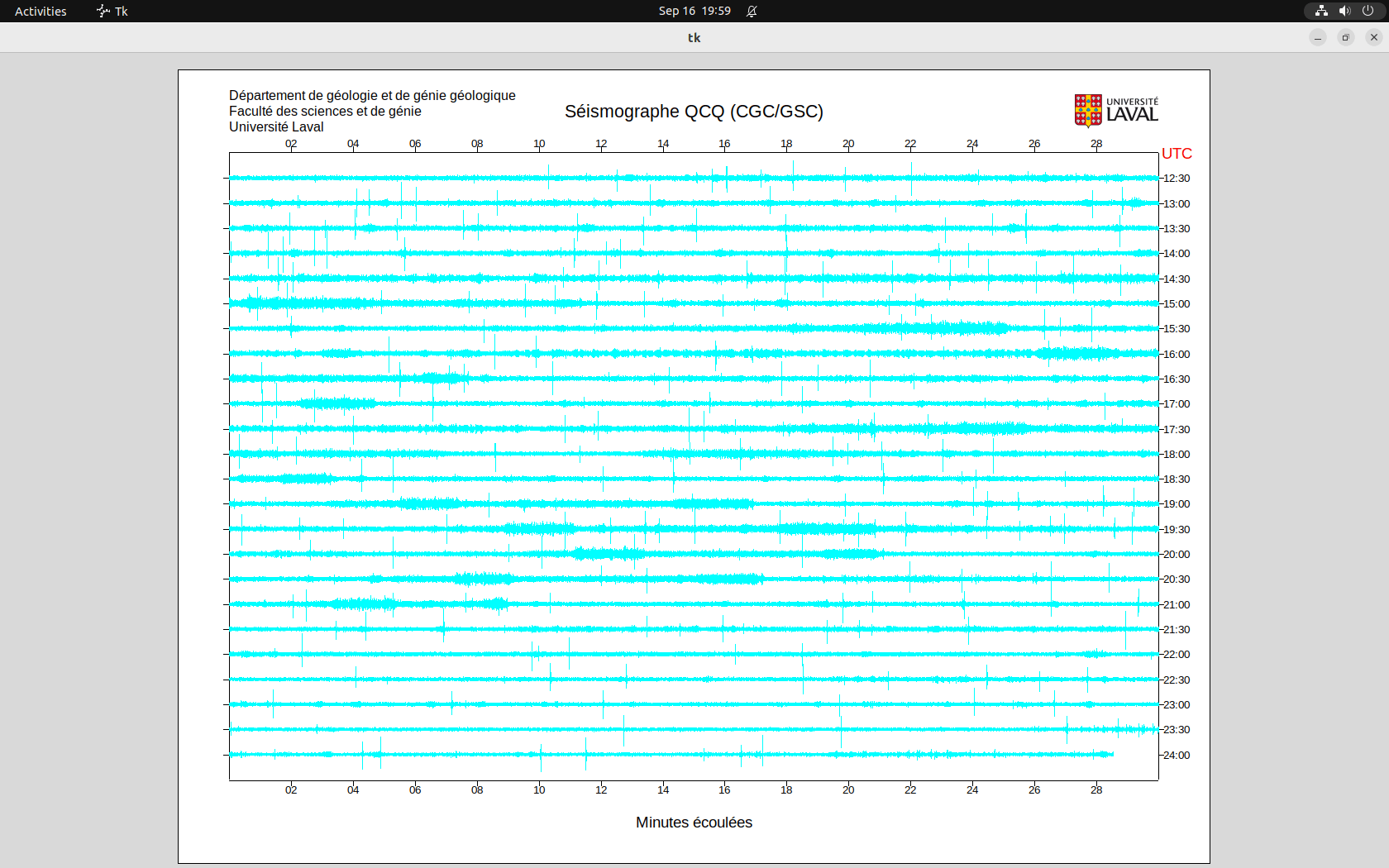1389x868 pixels.
Task: Click the tk window title bar text
Action: (694, 37)
